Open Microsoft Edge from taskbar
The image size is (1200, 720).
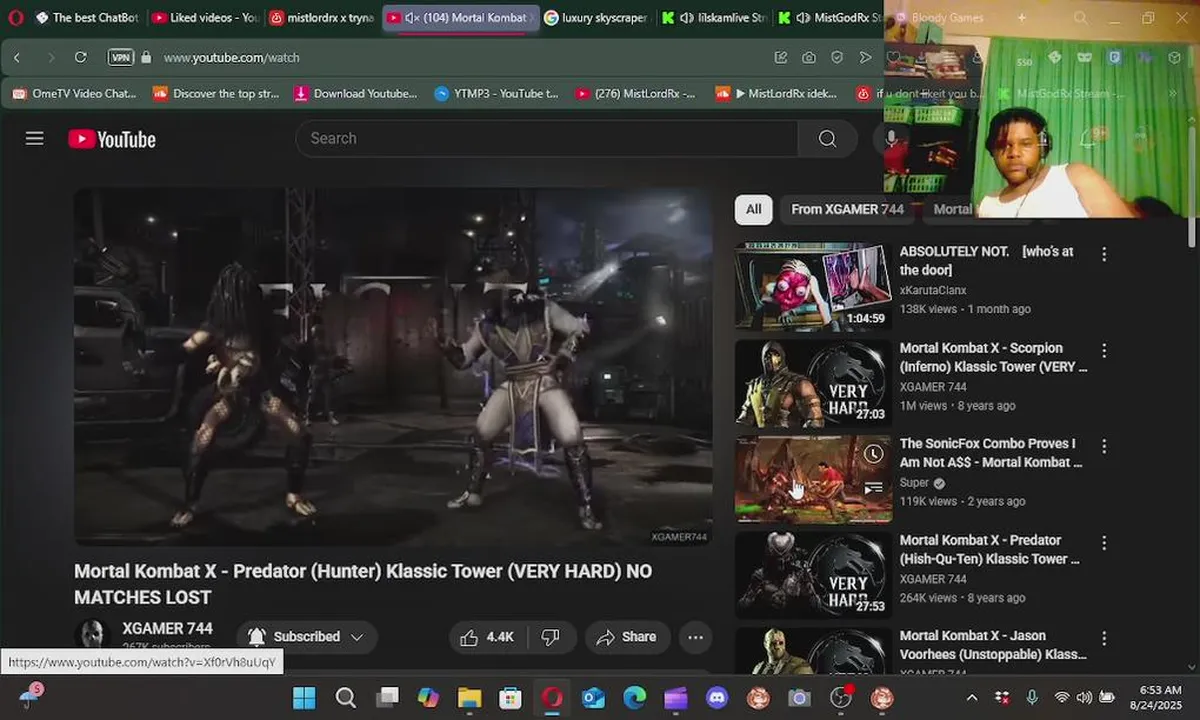pyautogui.click(x=634, y=698)
